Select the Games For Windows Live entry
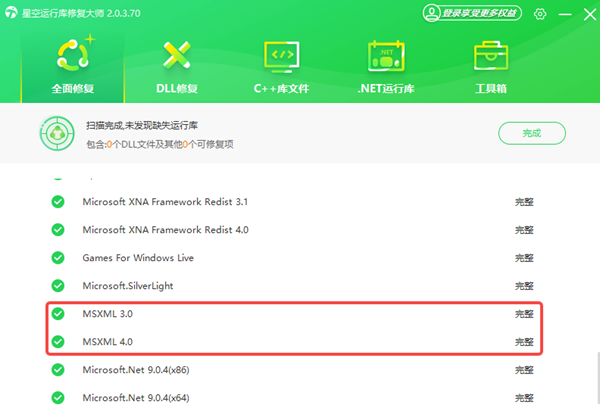600x411 pixels. [x=138, y=258]
